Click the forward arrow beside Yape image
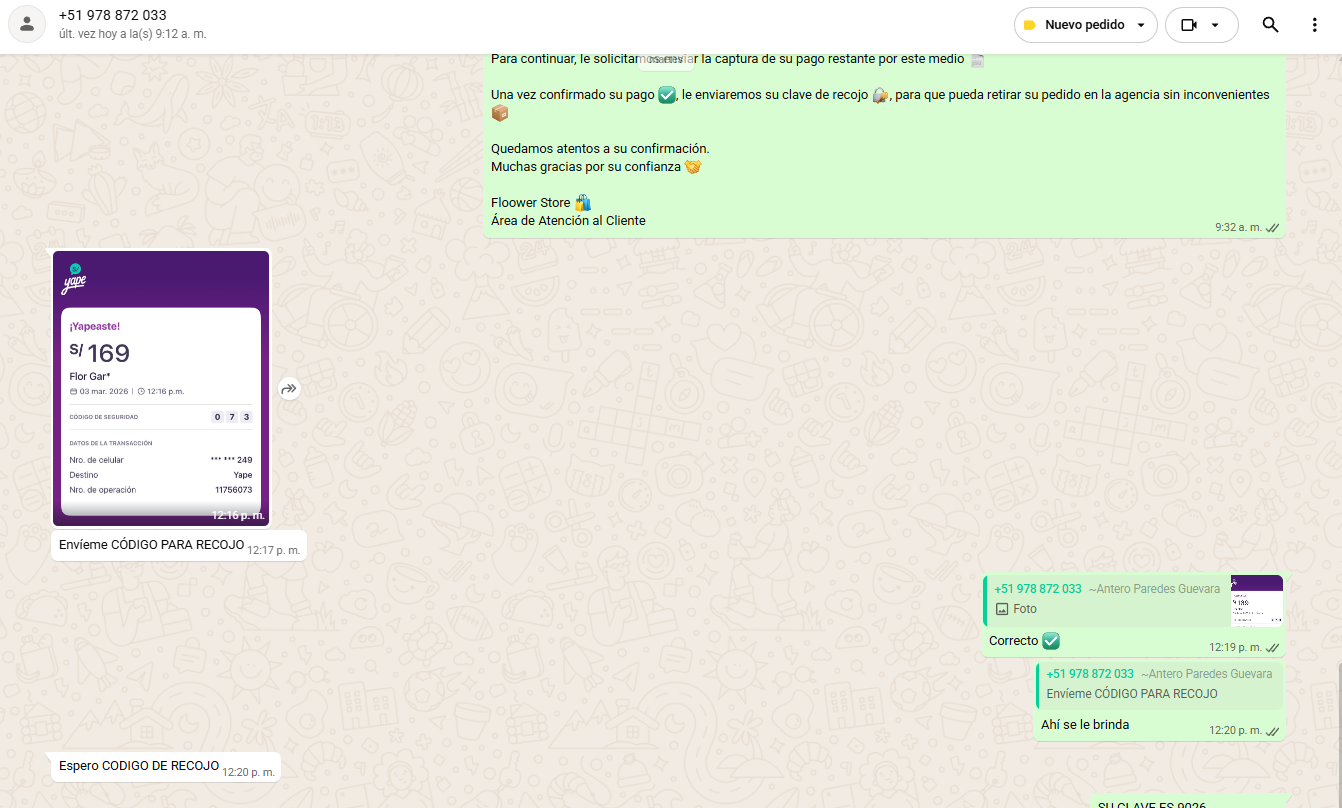 [289, 389]
